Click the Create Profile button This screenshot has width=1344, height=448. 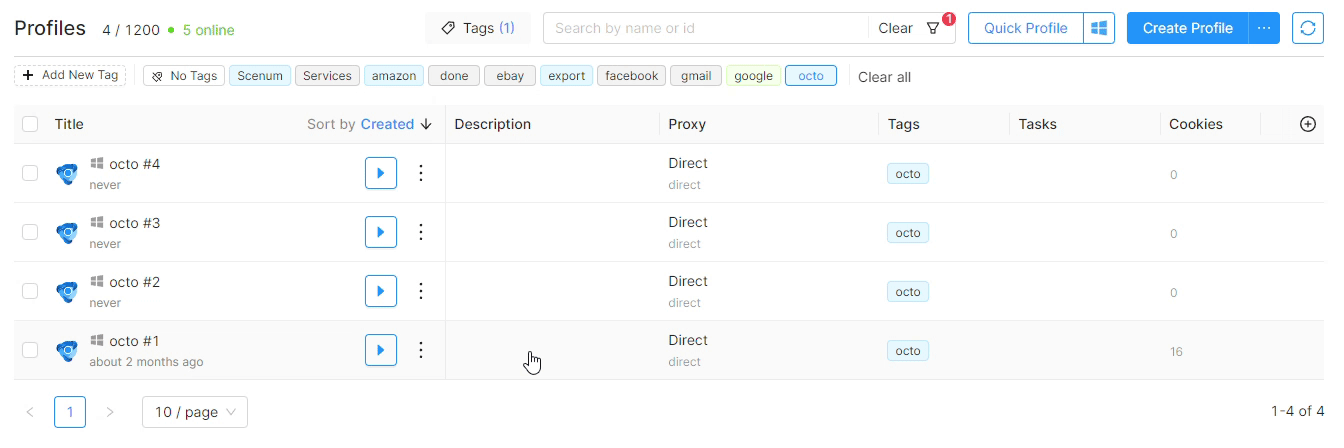[1188, 28]
